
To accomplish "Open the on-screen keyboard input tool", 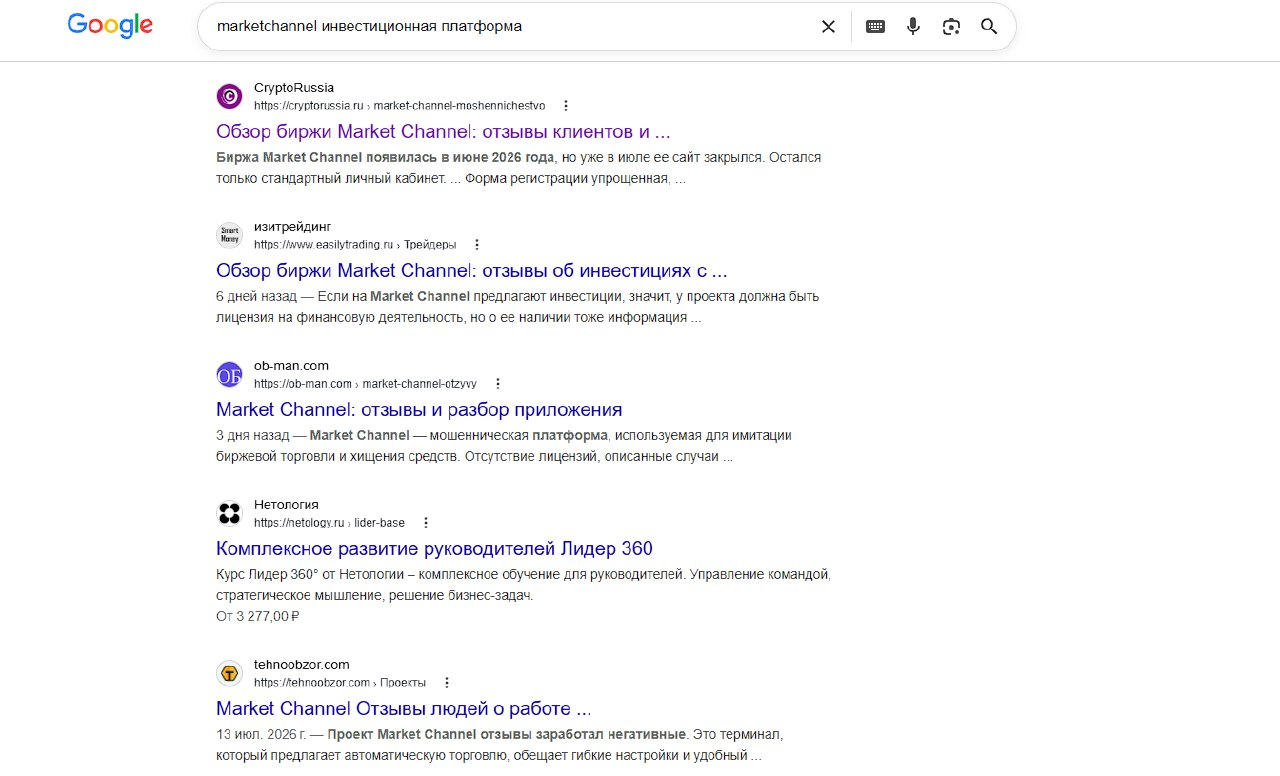I will [x=875, y=27].
